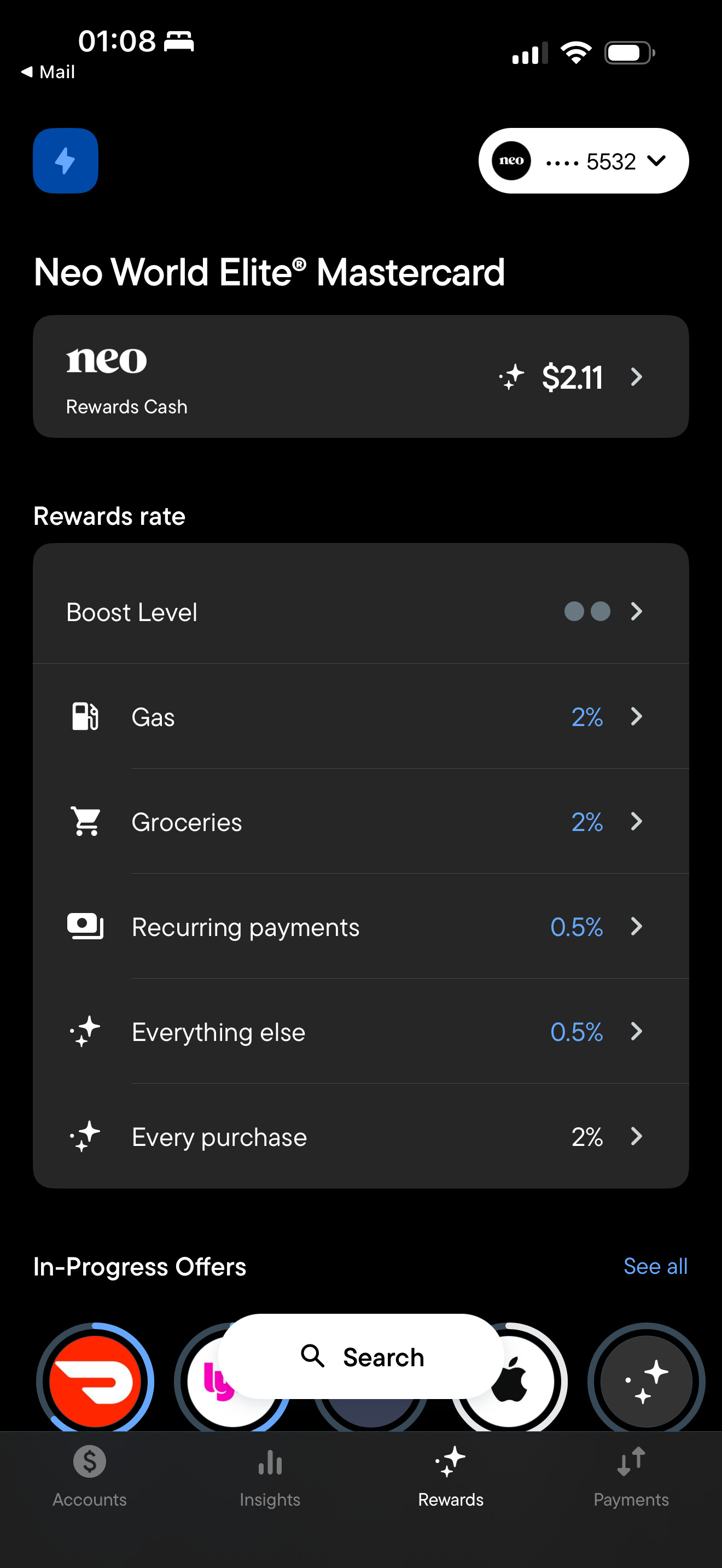Tap the Boost Level indicator dots
The width and height of the screenshot is (722, 1568).
[587, 611]
